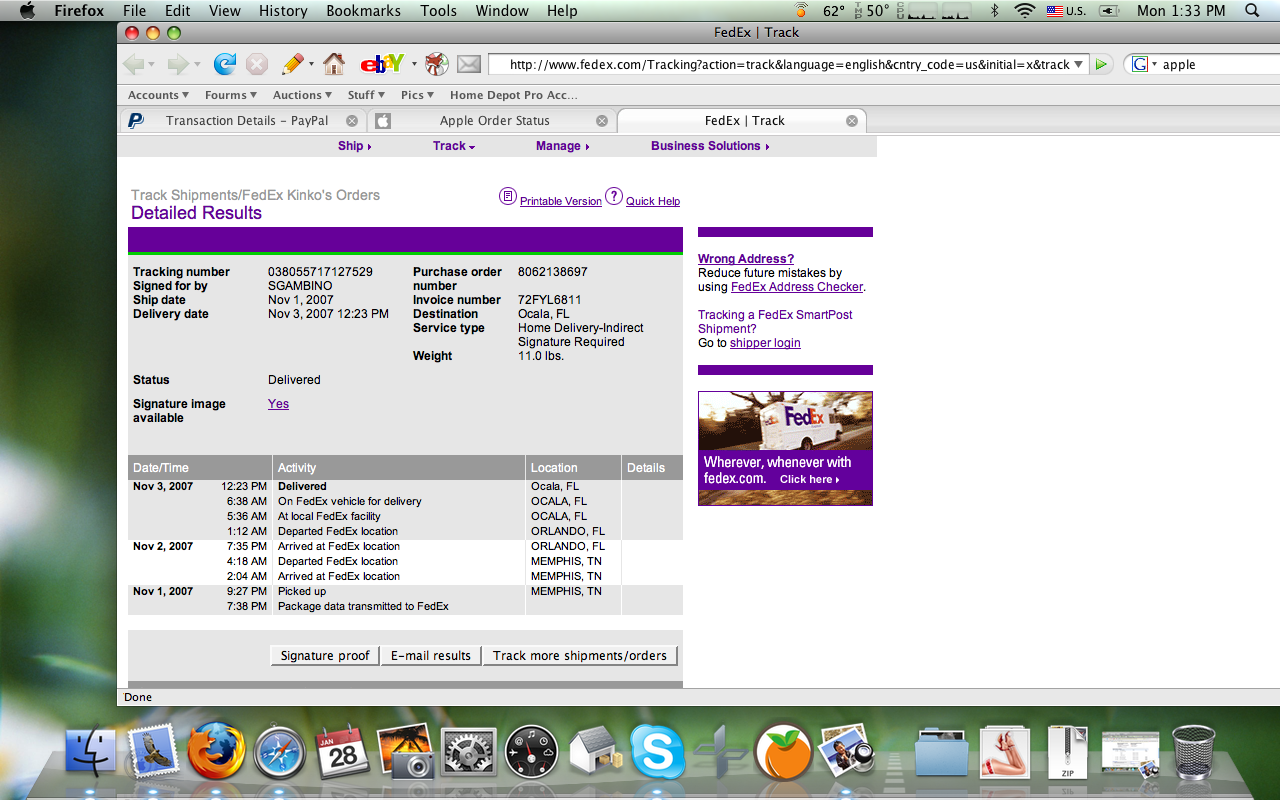Click the Apple menu logo
Screen dimensions: 1280x800
point(27,11)
